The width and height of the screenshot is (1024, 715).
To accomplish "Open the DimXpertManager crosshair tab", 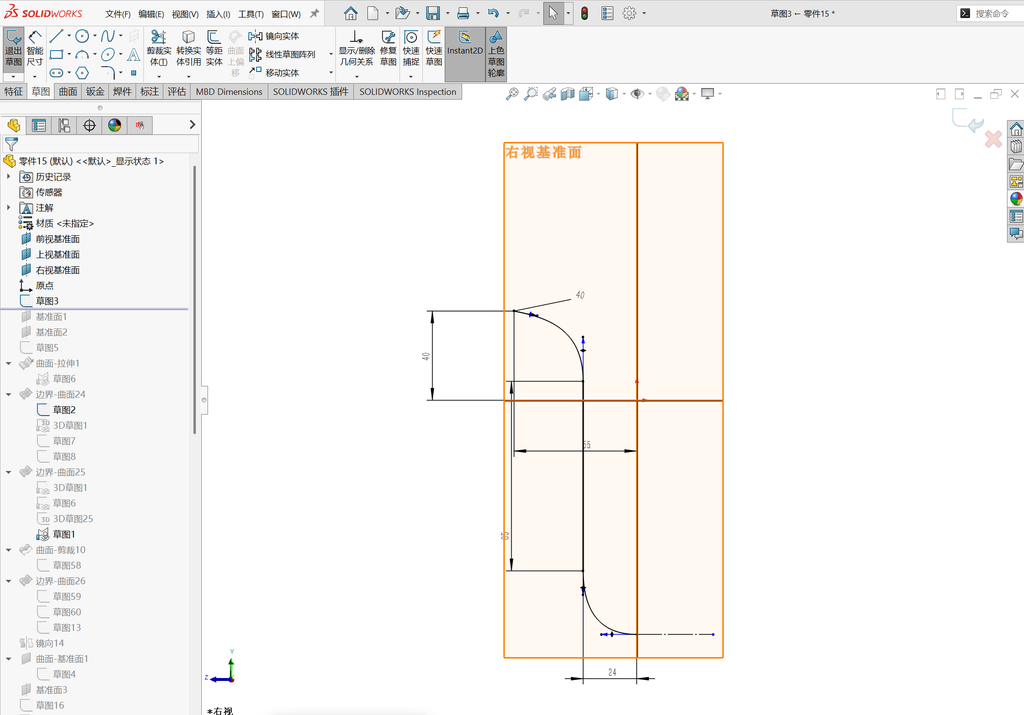I will coord(89,125).
